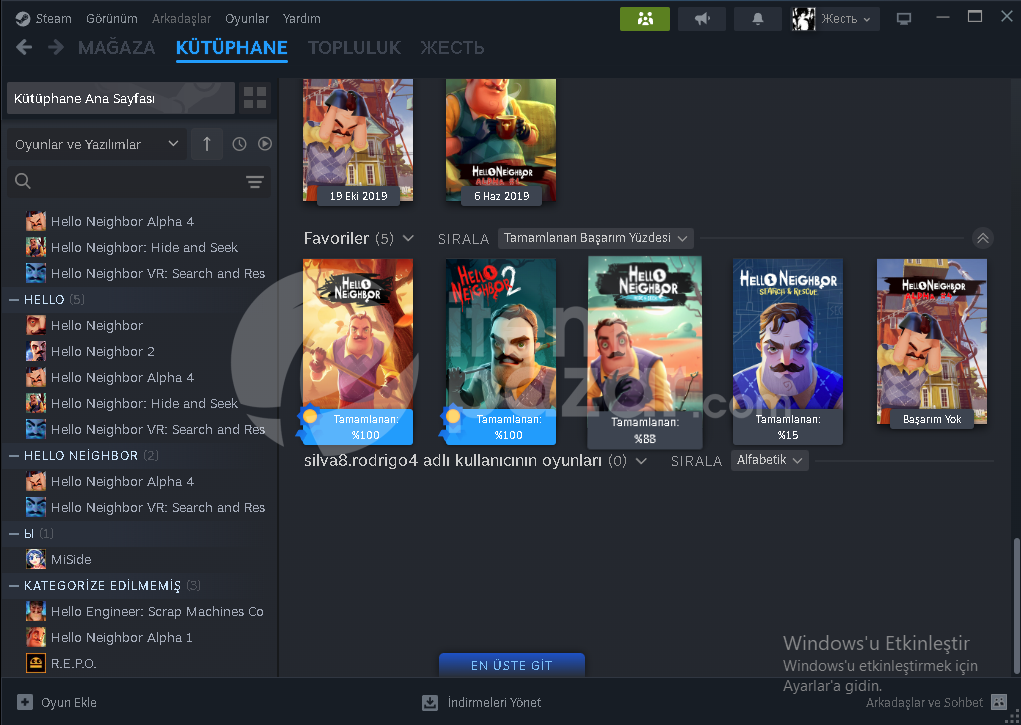Click the back navigation arrow
This screenshot has height=725, width=1021.
[24, 48]
